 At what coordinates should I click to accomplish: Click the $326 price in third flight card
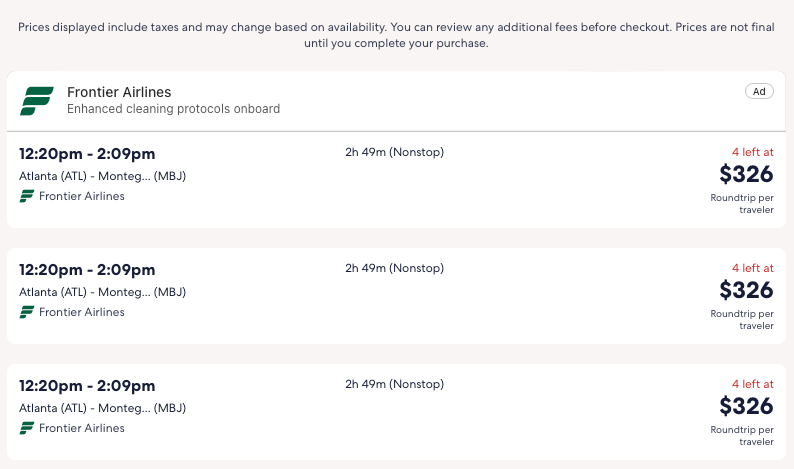coord(746,406)
